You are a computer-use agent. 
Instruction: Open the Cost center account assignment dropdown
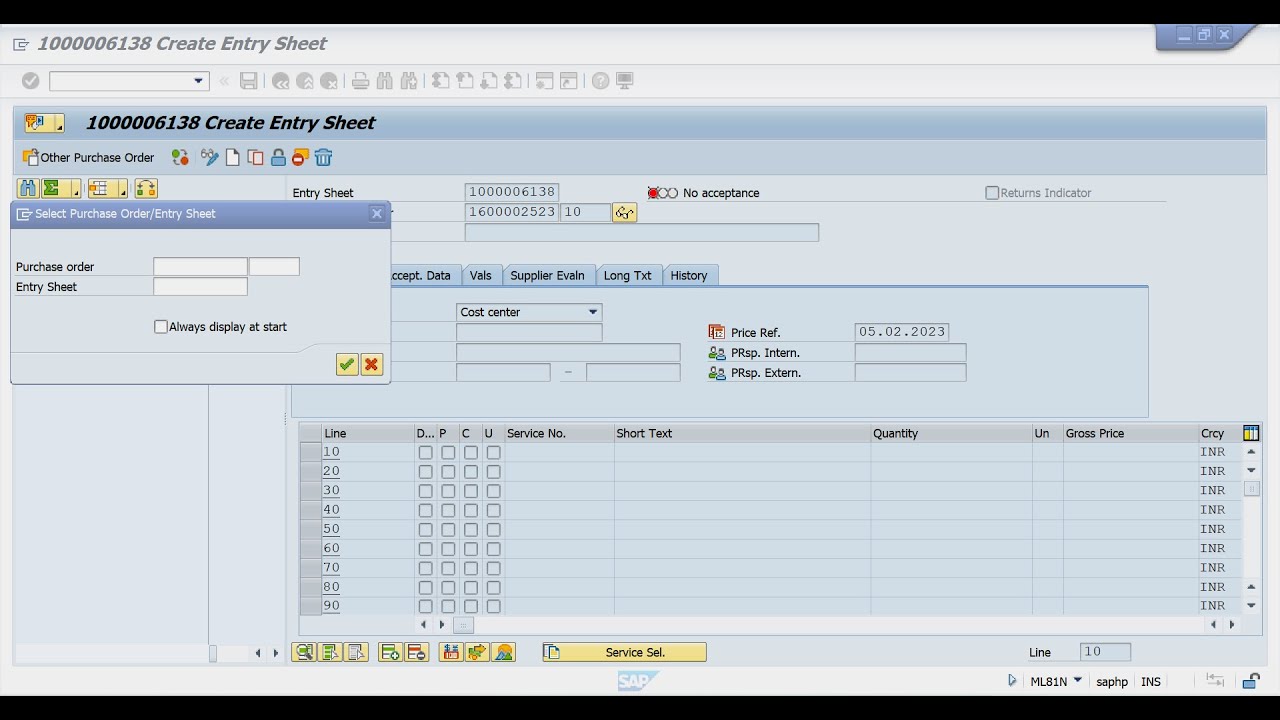593,312
